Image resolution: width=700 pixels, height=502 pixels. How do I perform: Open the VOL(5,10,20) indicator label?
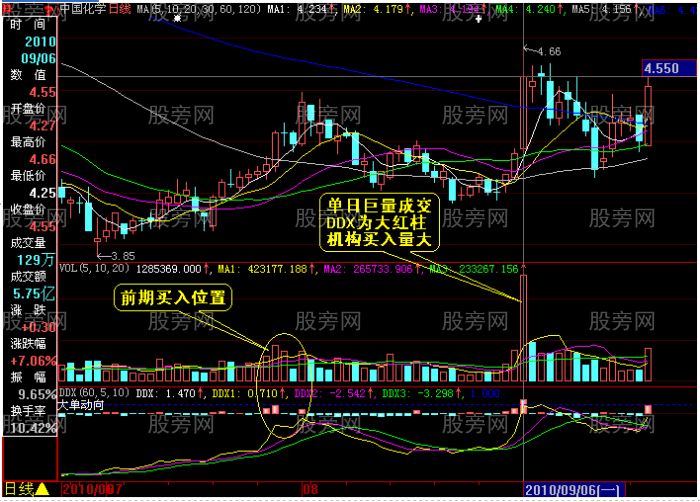pyautogui.click(x=94, y=268)
